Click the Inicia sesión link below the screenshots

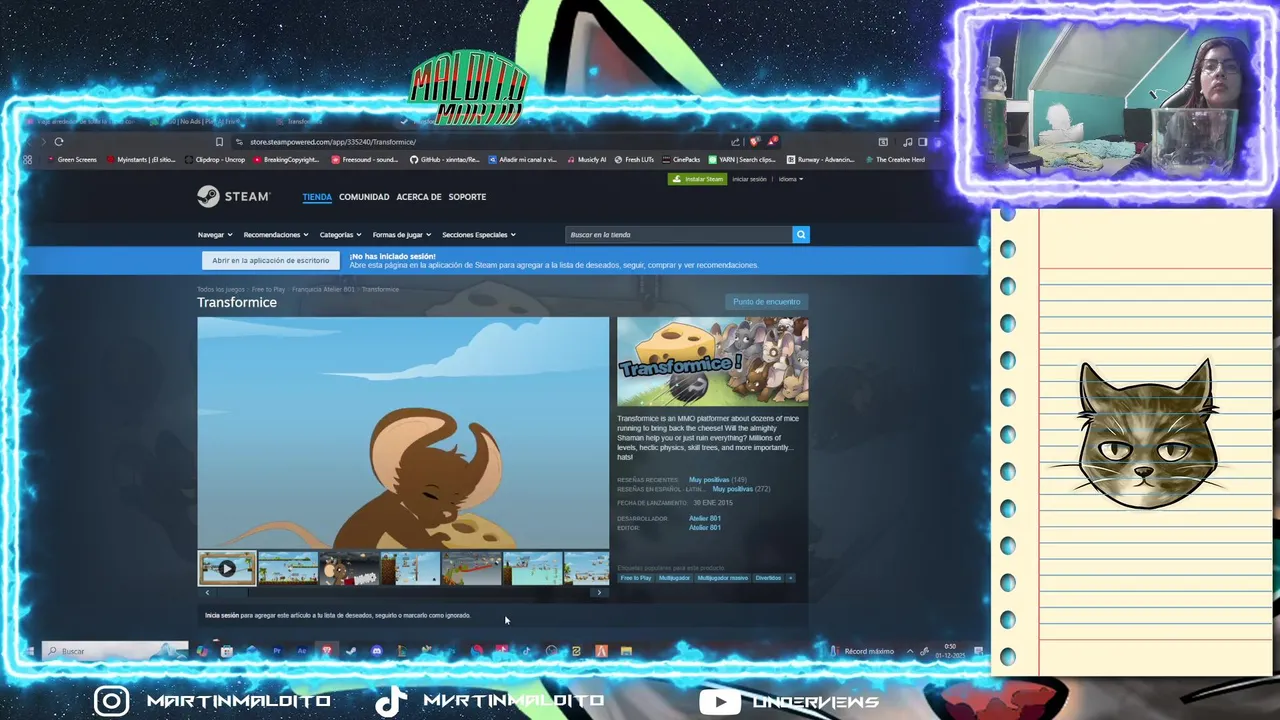pos(222,615)
